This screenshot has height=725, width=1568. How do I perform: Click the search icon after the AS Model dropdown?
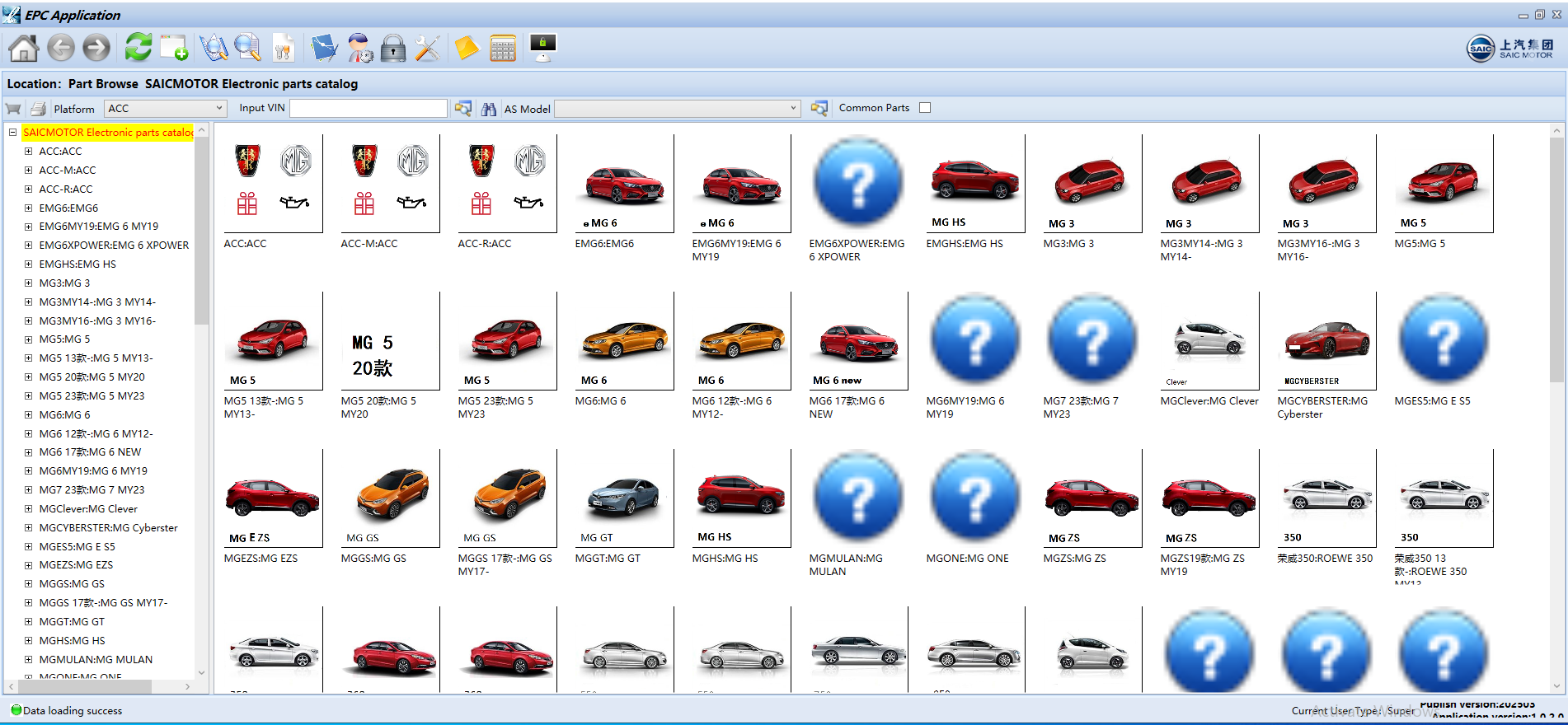[819, 109]
